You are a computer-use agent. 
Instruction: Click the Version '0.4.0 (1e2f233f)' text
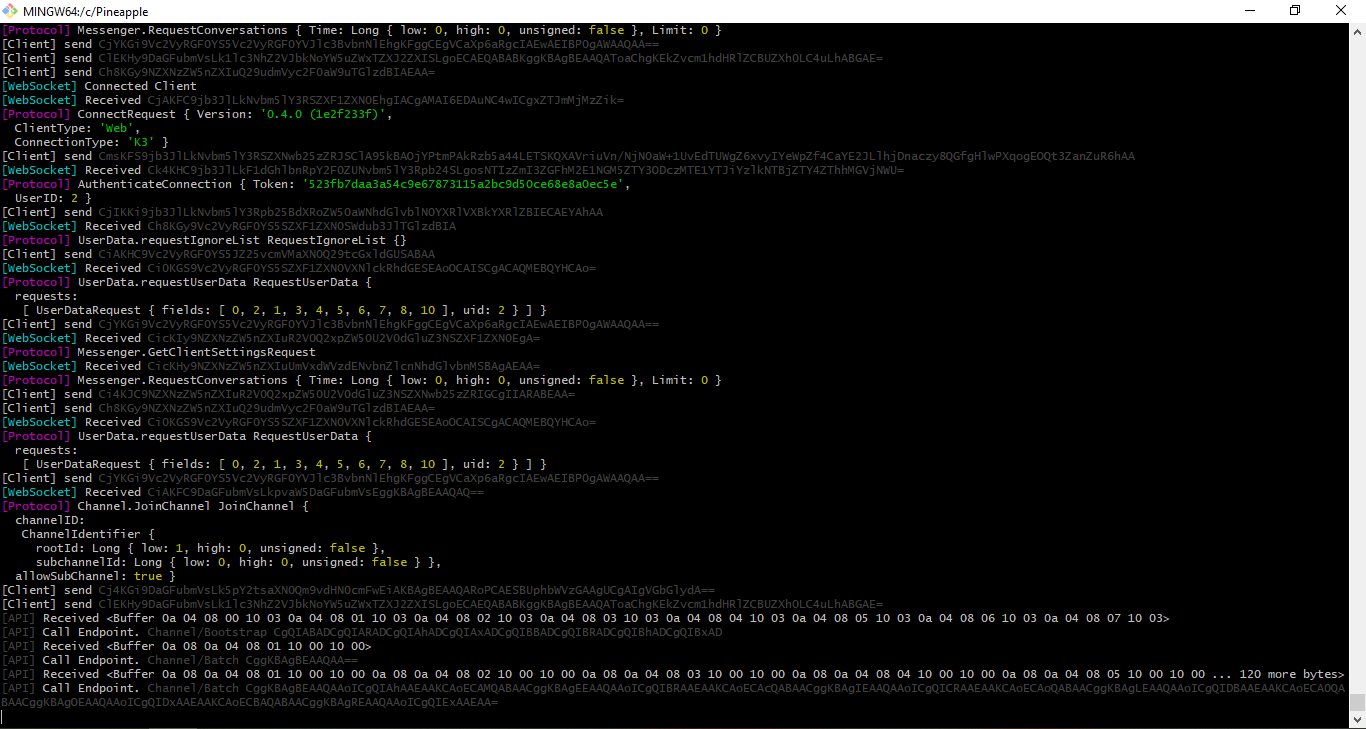pos(325,114)
